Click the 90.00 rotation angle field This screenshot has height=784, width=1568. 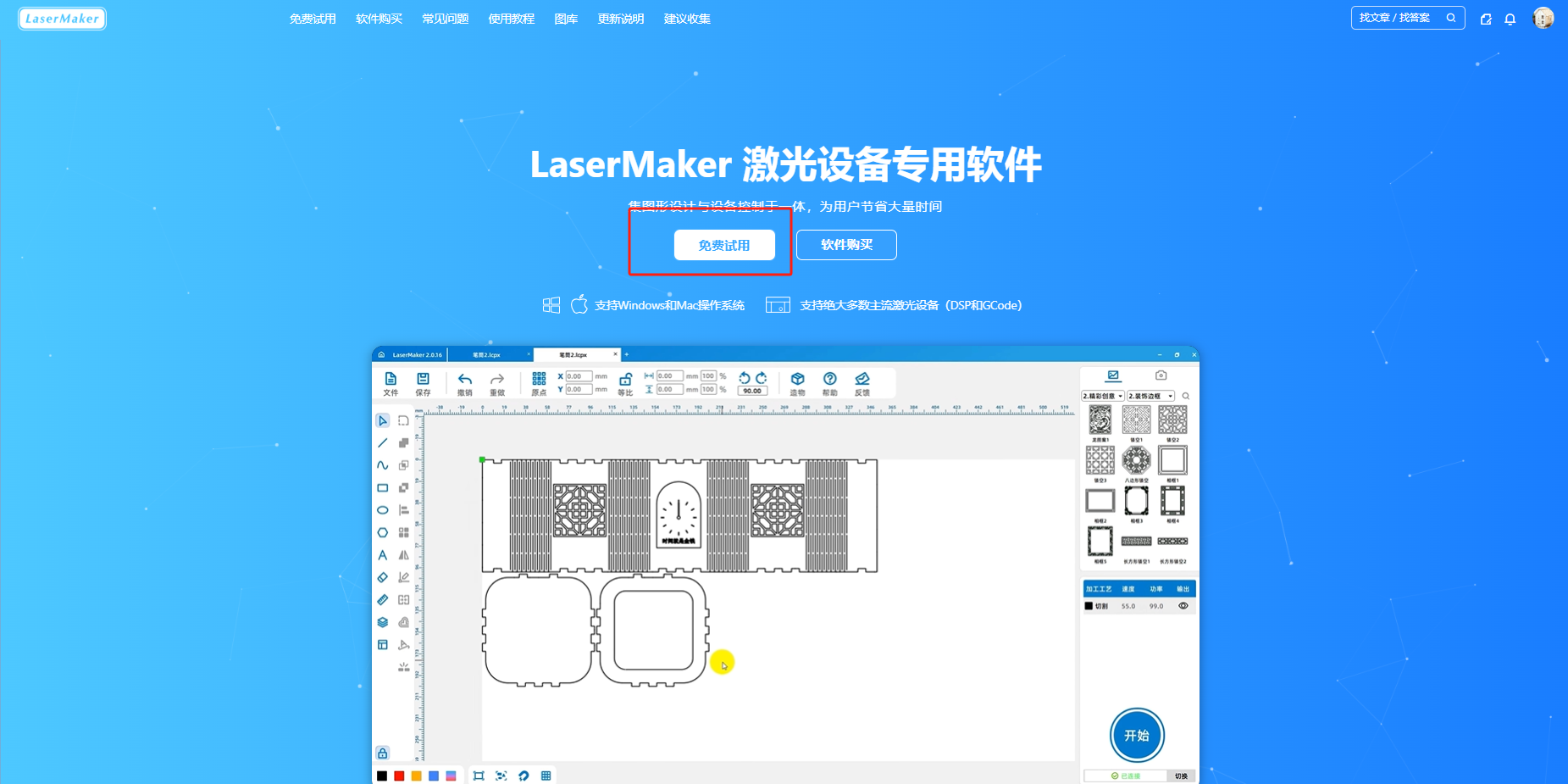(x=752, y=391)
